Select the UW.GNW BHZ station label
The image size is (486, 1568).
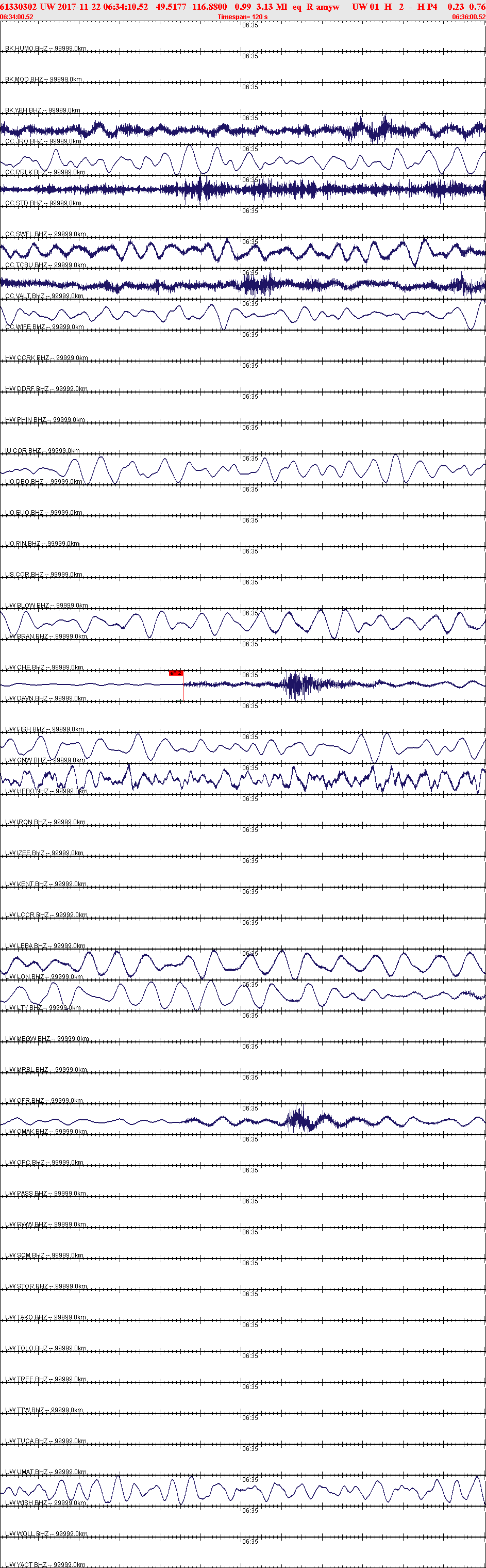45,760
